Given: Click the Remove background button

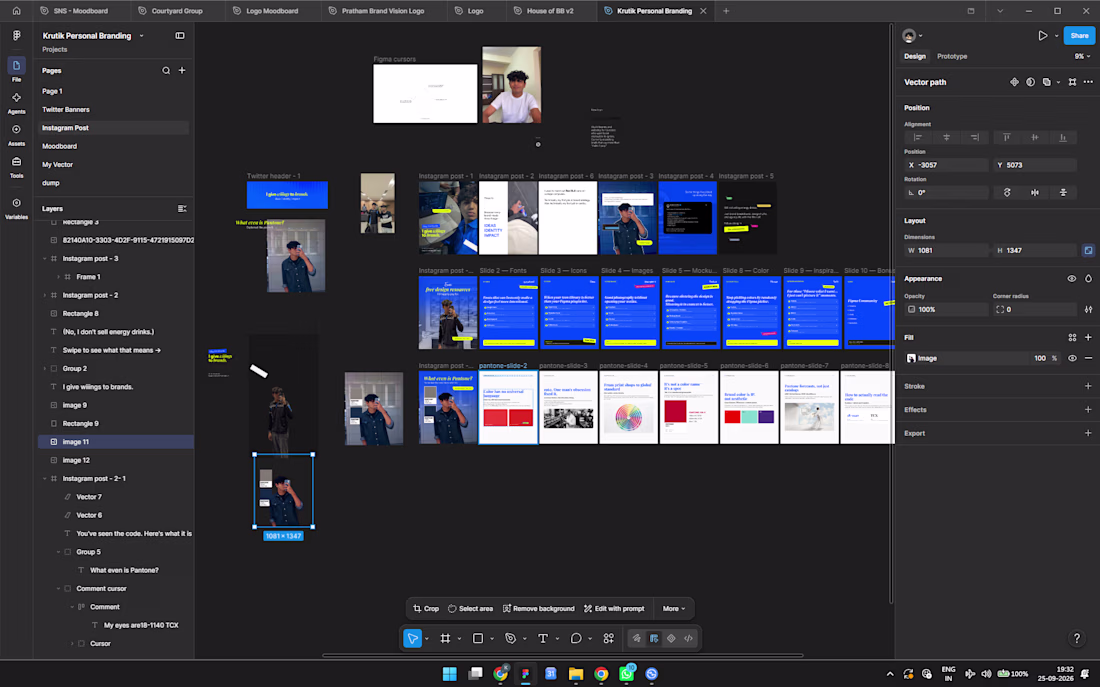Looking at the screenshot, I should pos(538,609).
